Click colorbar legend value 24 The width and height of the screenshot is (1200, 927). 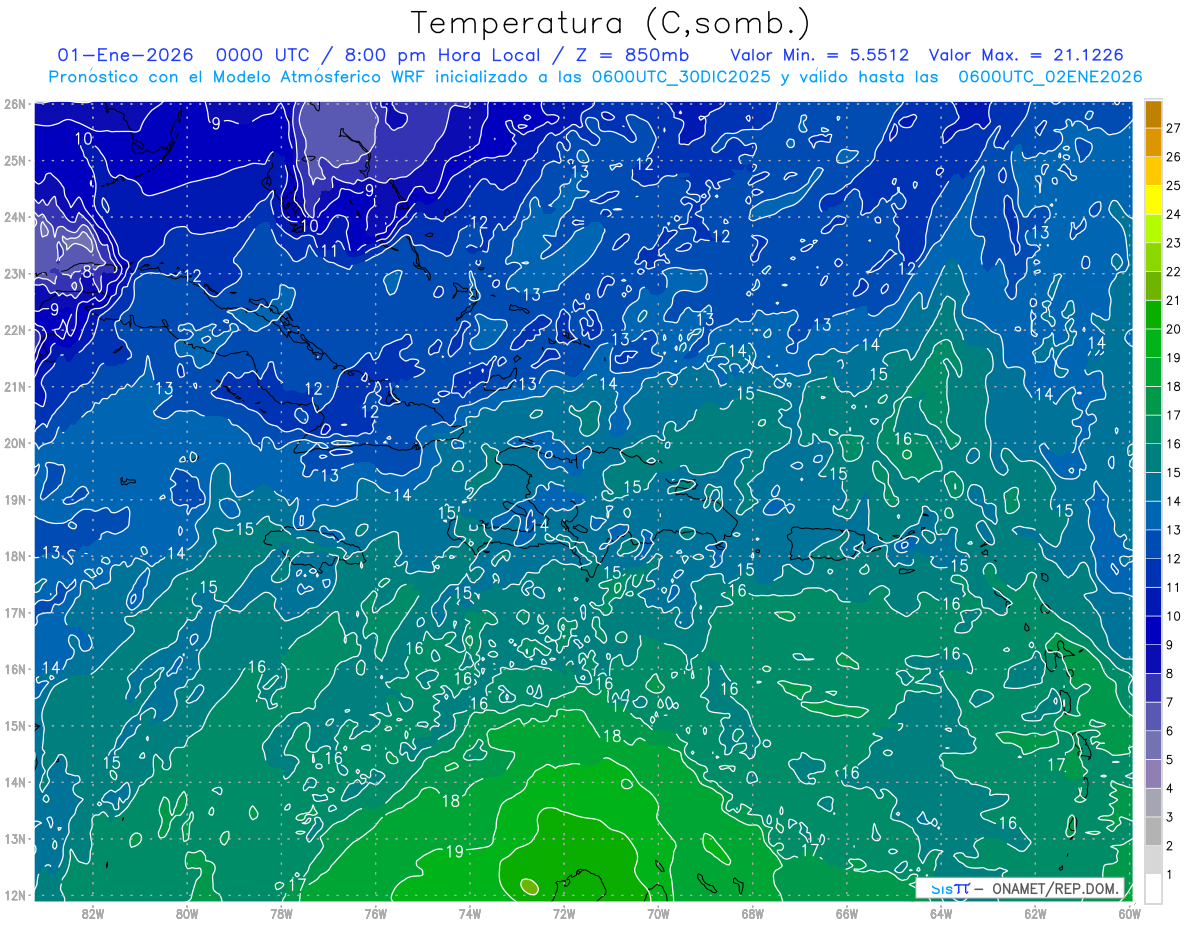coord(1173,214)
